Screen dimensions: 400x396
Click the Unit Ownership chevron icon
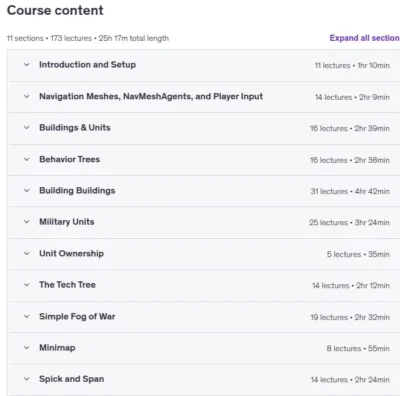[27, 253]
